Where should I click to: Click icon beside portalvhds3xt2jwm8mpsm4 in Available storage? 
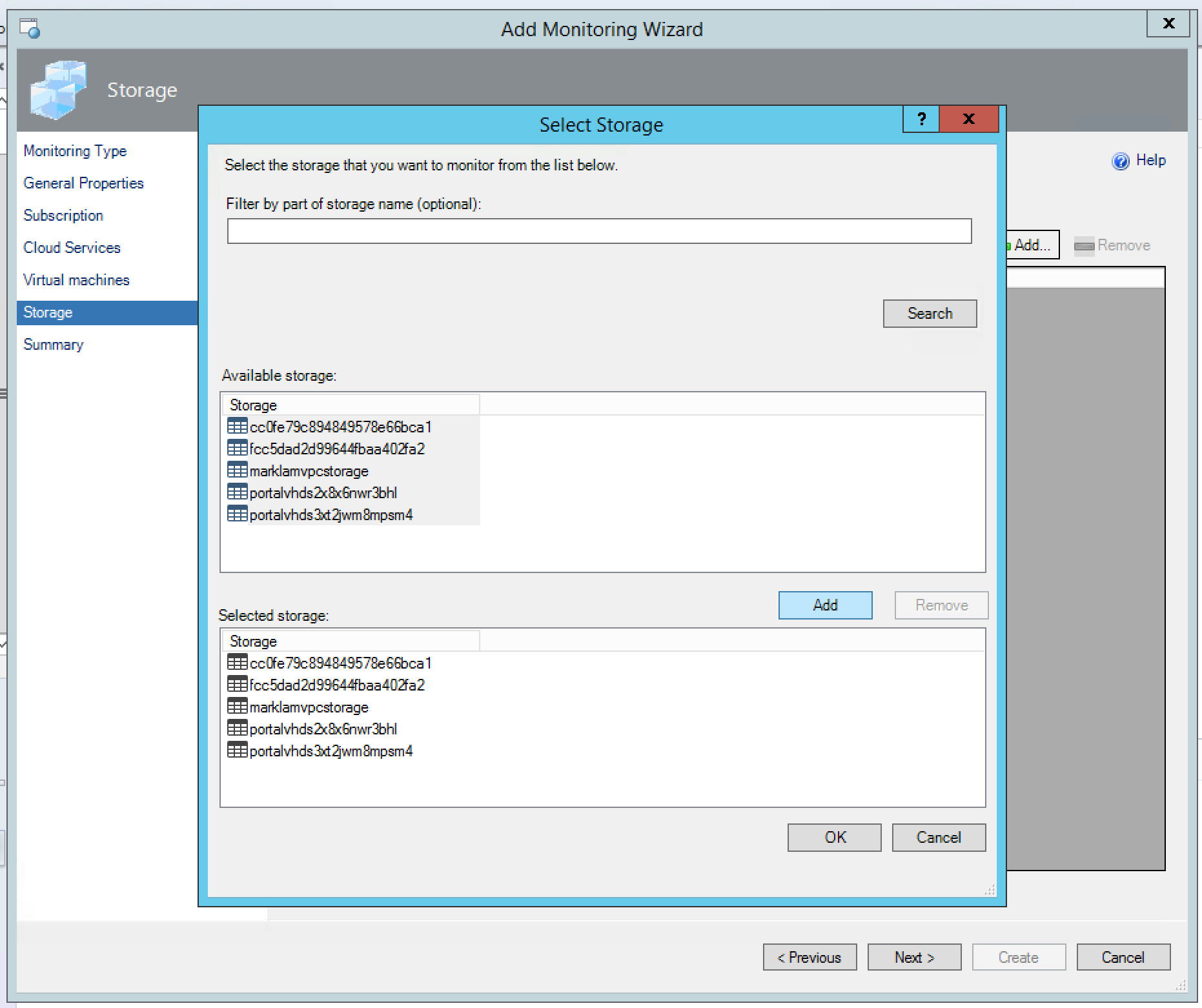pos(237,514)
